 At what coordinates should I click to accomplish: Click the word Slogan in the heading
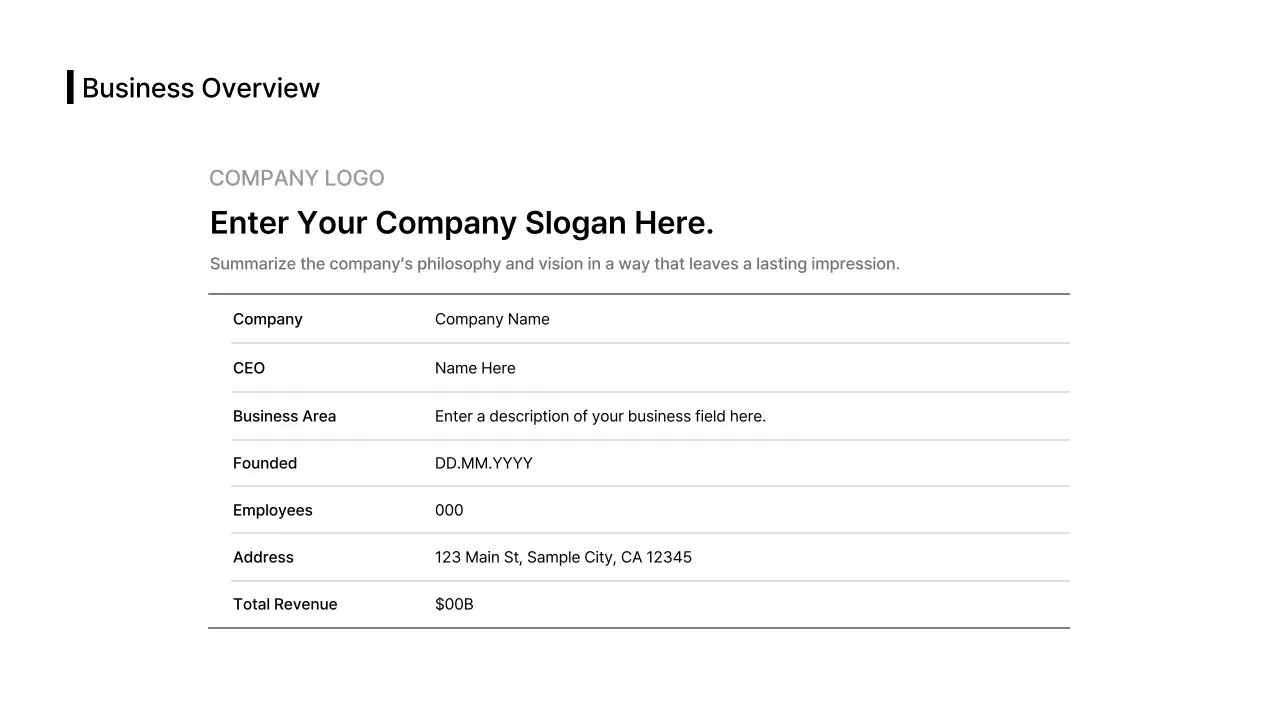pos(575,223)
